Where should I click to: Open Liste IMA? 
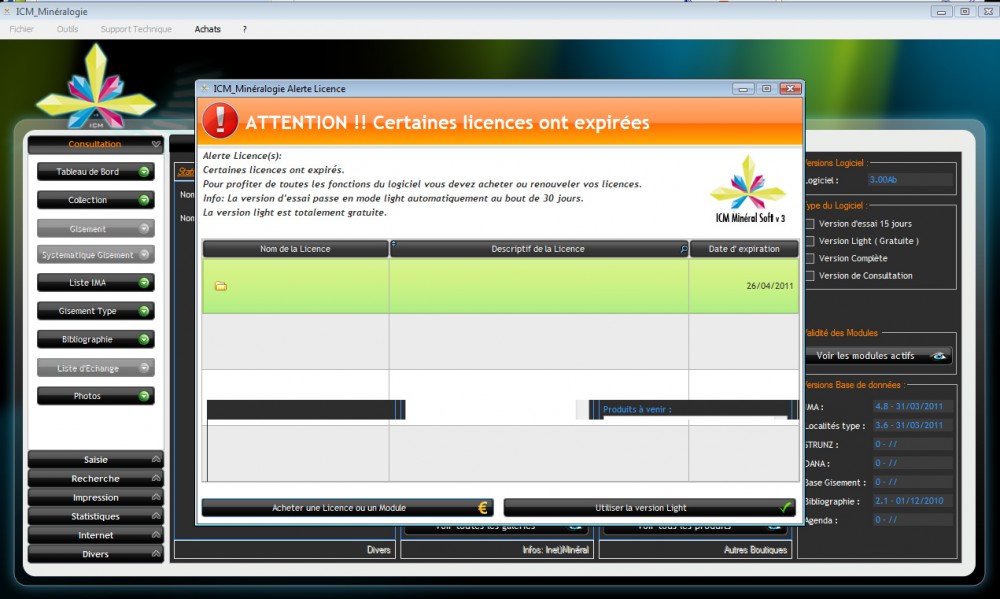(x=96, y=283)
